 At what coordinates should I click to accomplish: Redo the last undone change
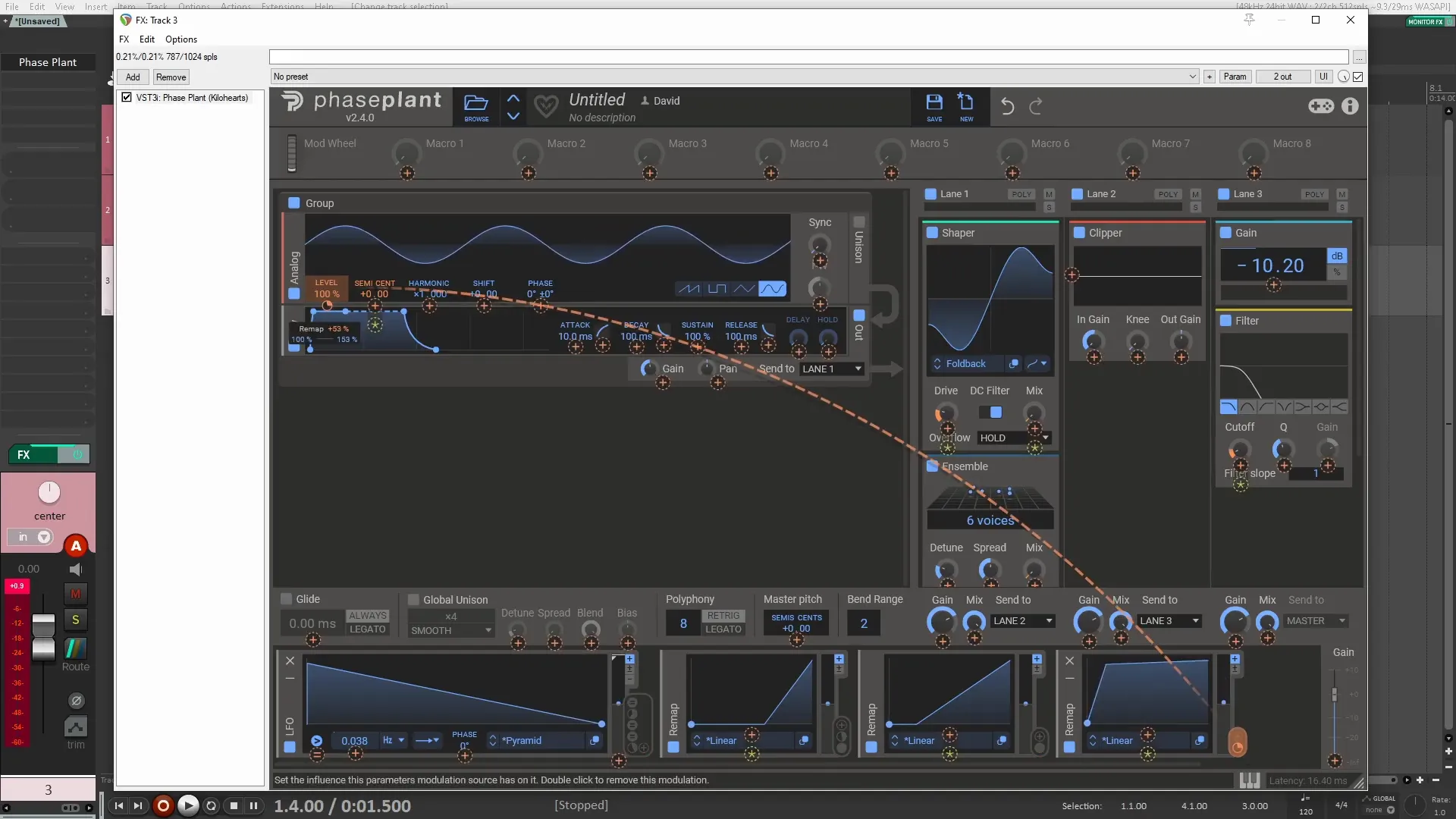pos(1036,106)
